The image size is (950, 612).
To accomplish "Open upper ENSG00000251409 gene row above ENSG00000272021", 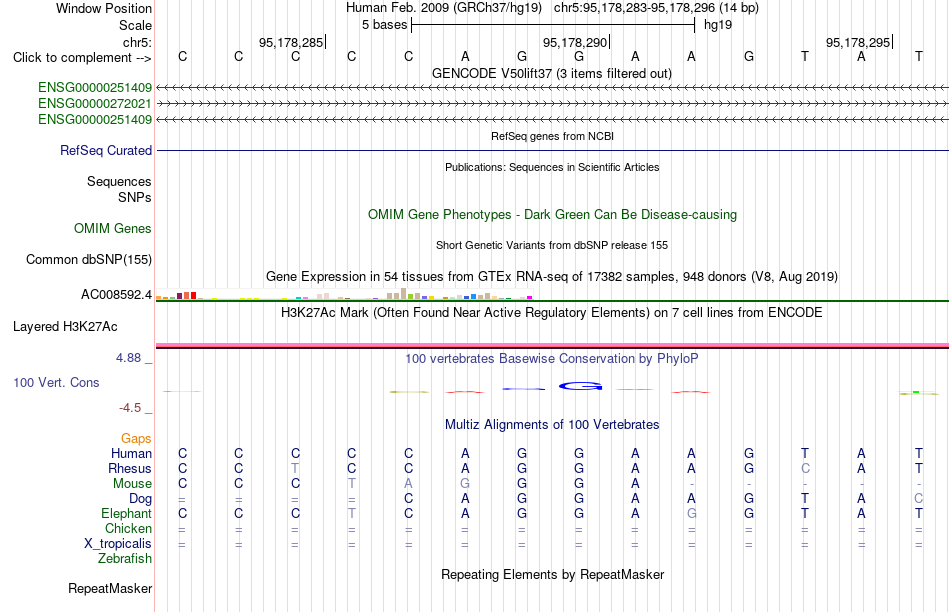I will click(x=95, y=88).
